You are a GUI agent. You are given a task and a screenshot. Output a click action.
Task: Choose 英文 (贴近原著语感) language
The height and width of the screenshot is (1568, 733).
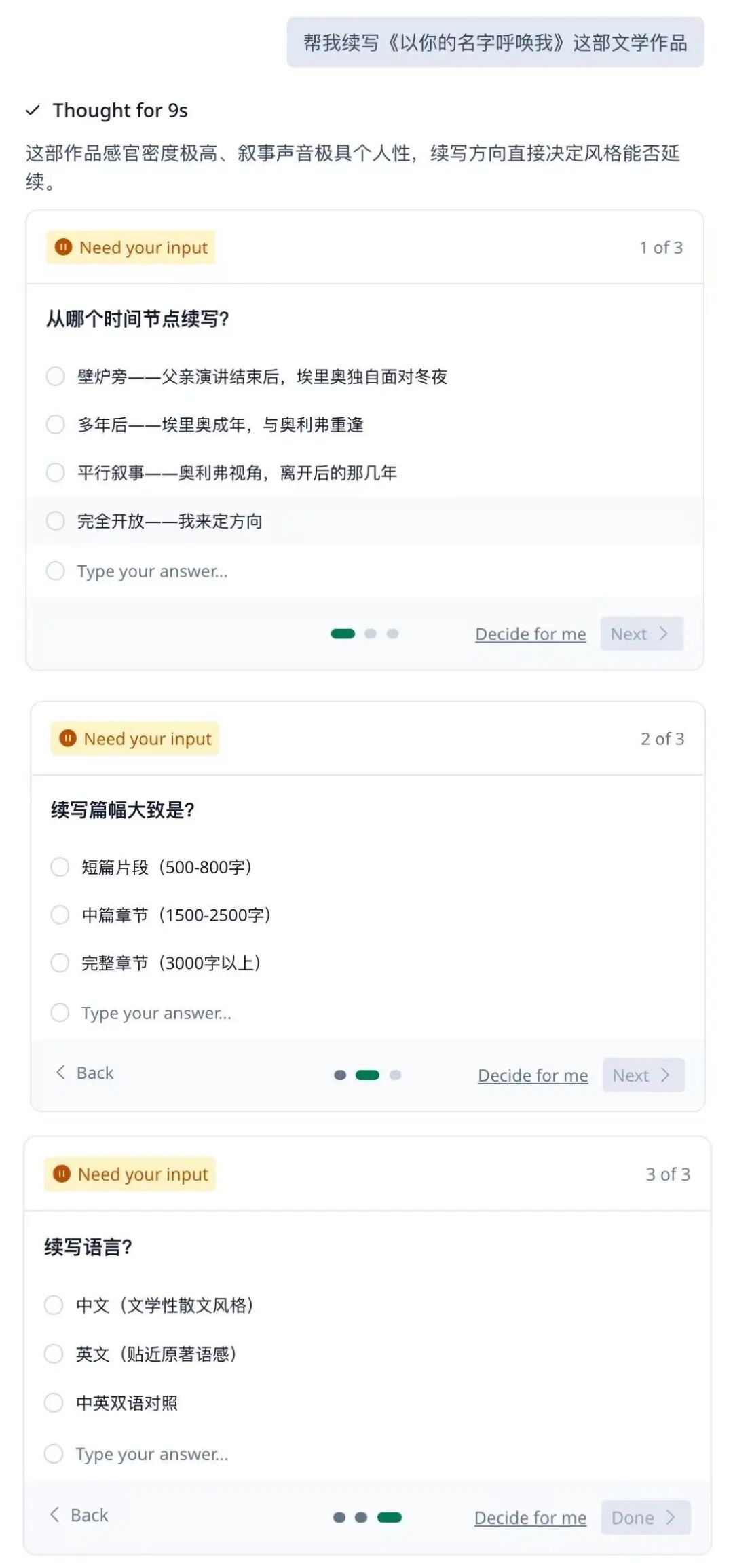tap(54, 1354)
